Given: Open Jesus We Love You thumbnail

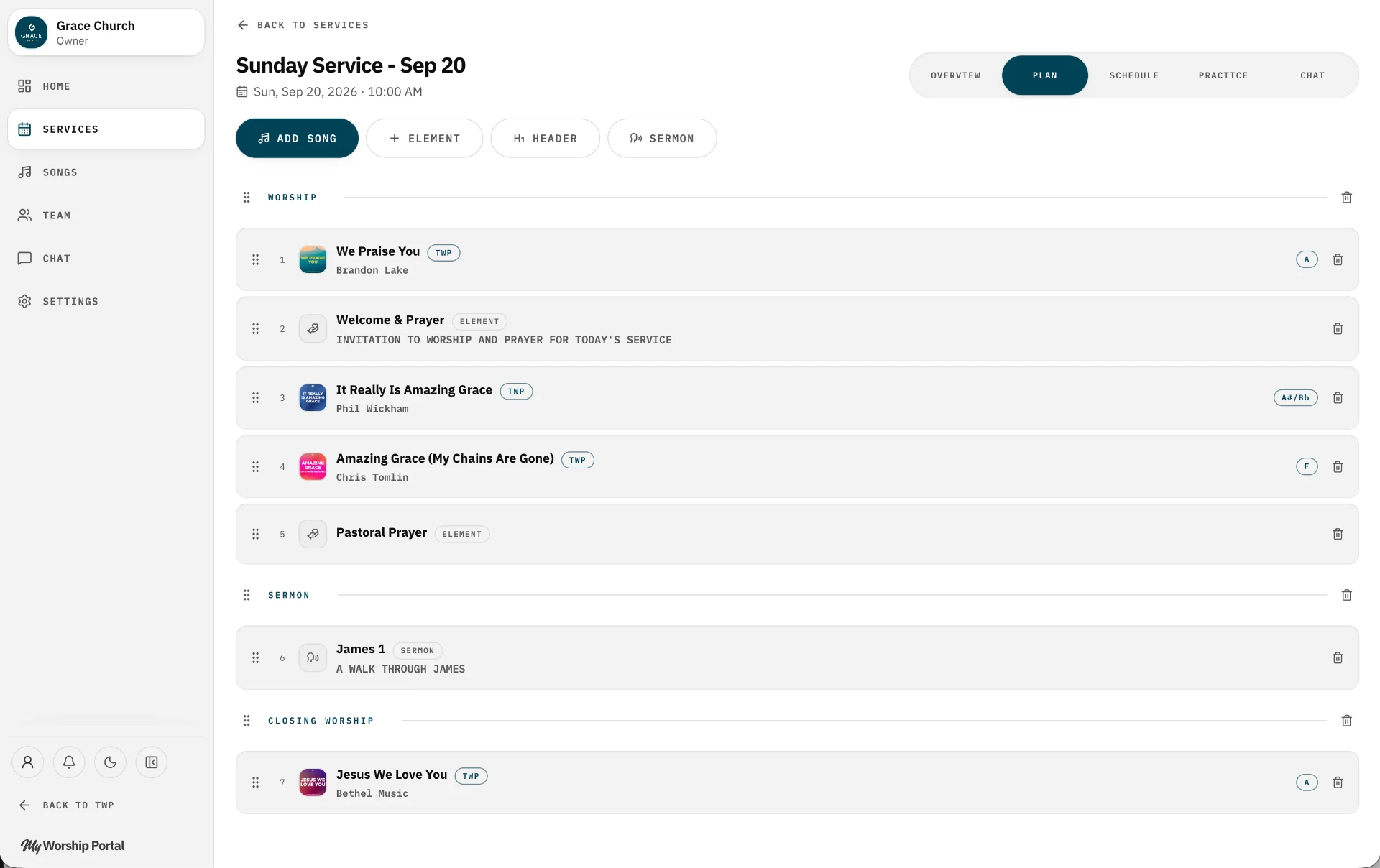Looking at the screenshot, I should 313,782.
